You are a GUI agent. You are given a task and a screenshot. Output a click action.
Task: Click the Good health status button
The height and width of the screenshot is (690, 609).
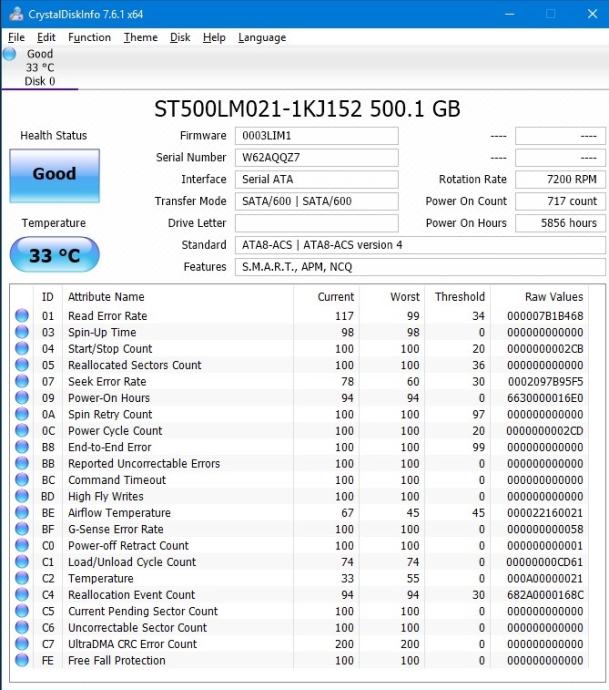(55, 176)
